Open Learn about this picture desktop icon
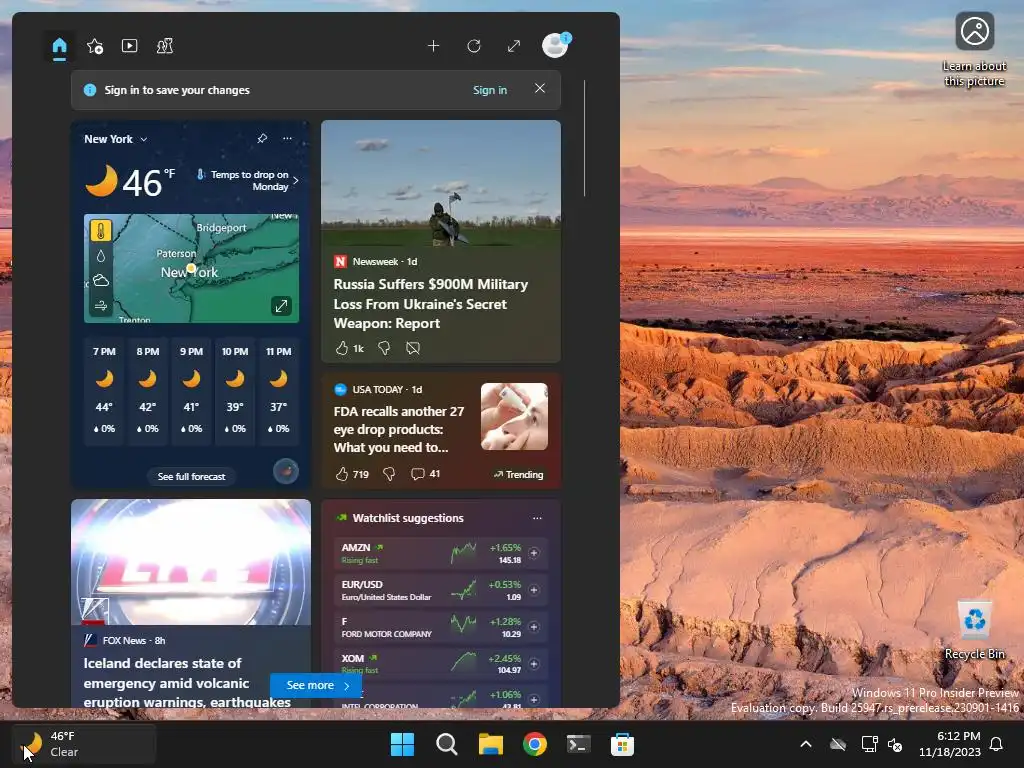The width and height of the screenshot is (1024, 768). (x=974, y=50)
